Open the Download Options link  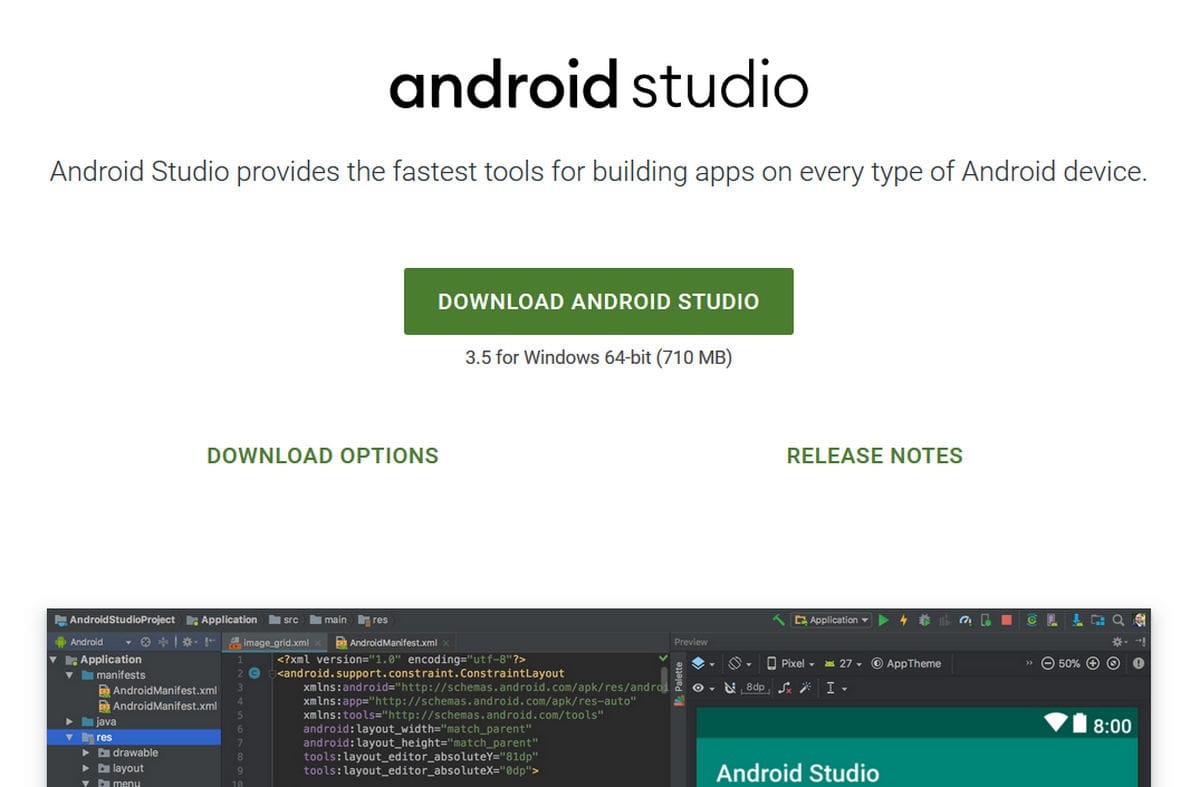coord(322,456)
